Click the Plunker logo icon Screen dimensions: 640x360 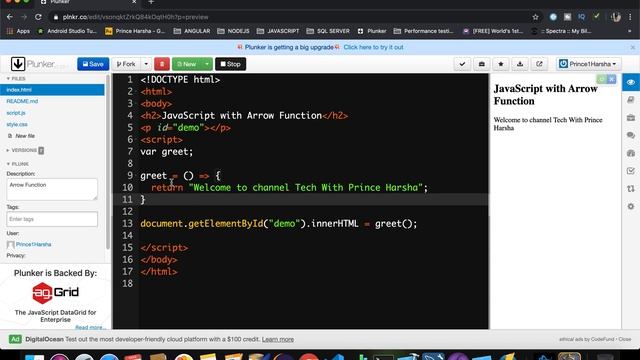[18, 64]
